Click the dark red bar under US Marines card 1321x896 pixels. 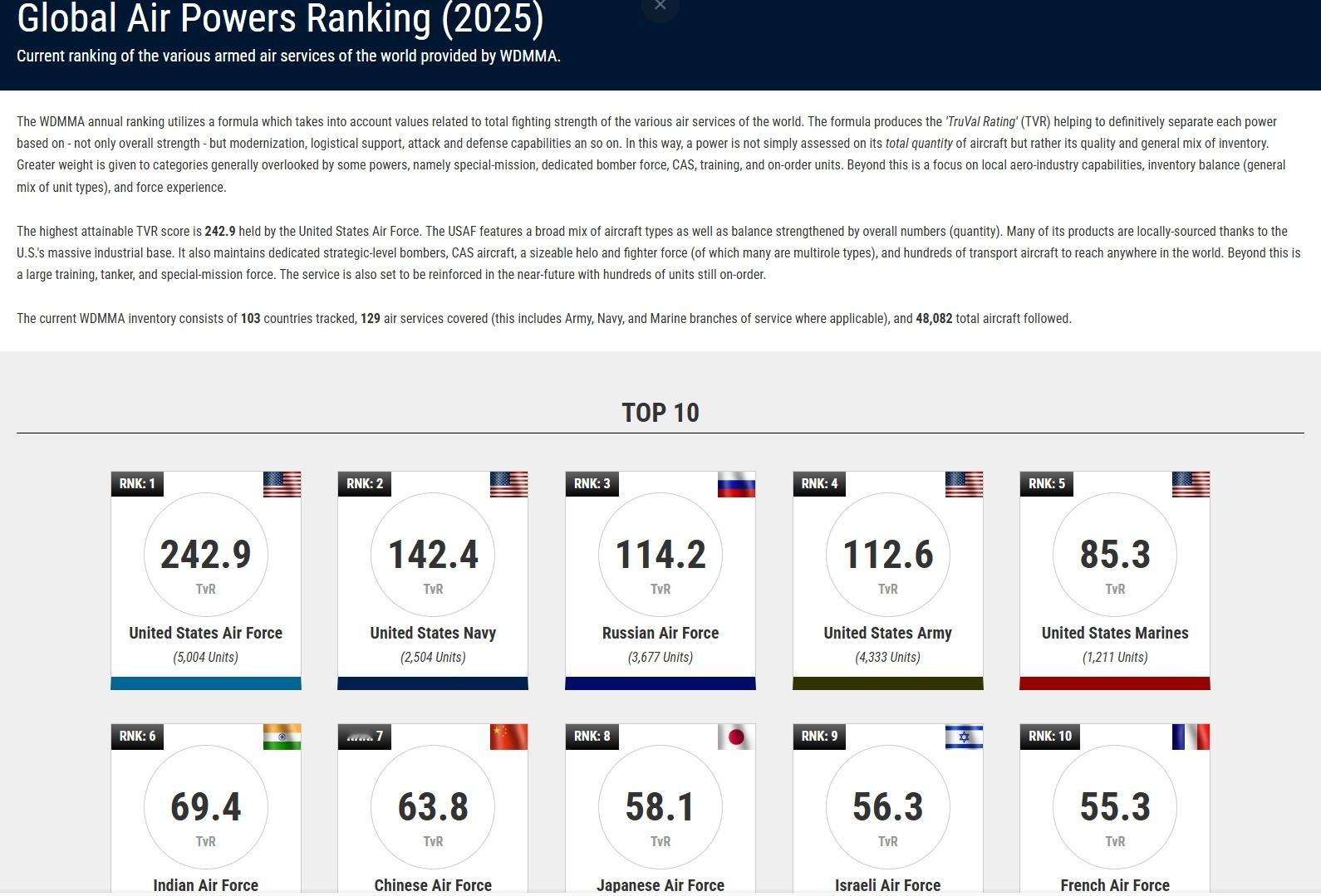point(1115,683)
